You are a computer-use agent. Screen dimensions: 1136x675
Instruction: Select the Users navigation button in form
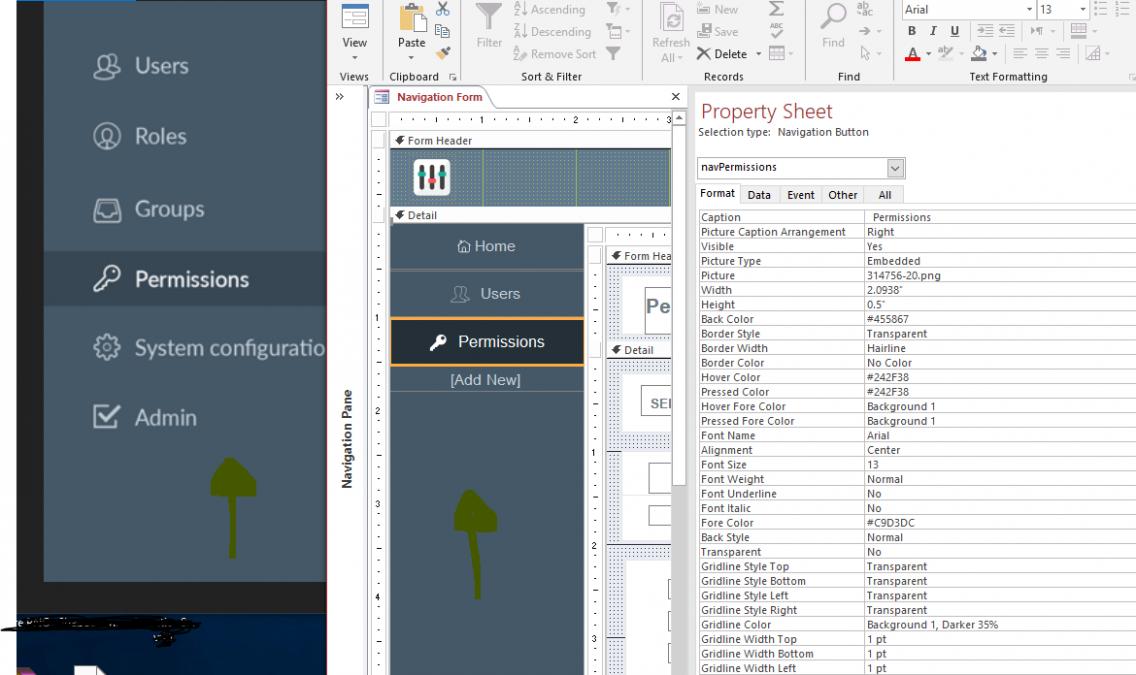coord(486,294)
